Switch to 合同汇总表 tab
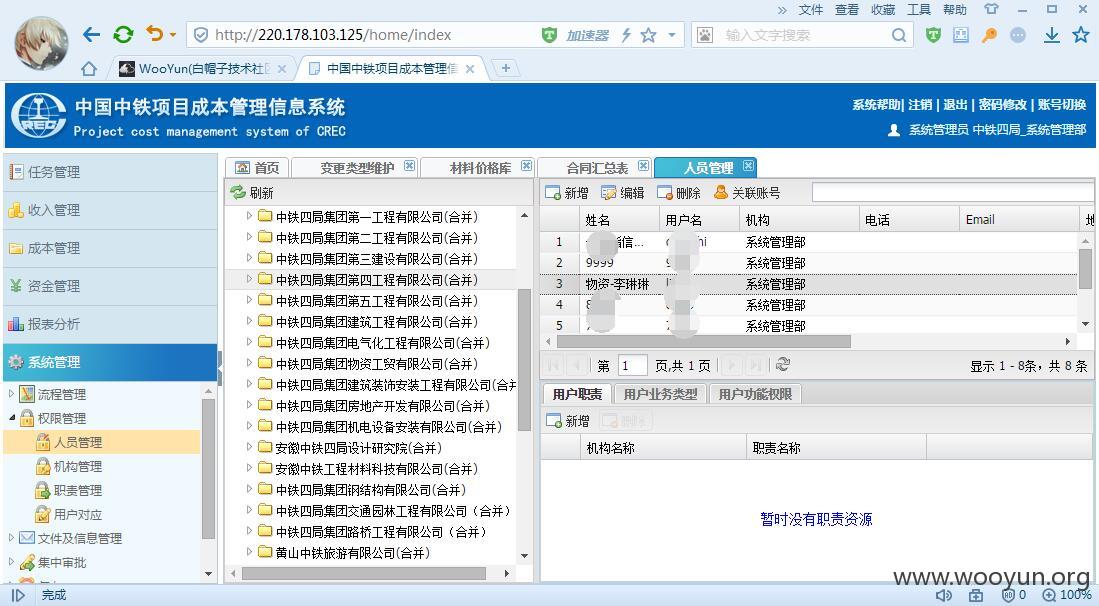The height and width of the screenshot is (606, 1099). (x=597, y=167)
